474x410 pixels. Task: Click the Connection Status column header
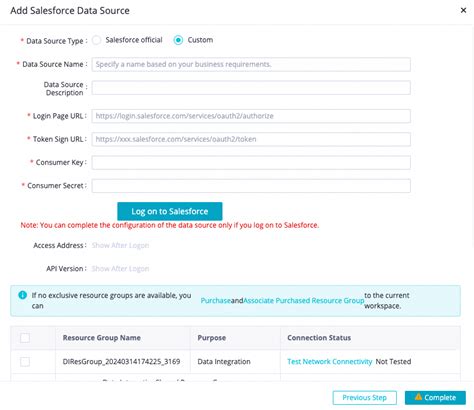pos(319,338)
